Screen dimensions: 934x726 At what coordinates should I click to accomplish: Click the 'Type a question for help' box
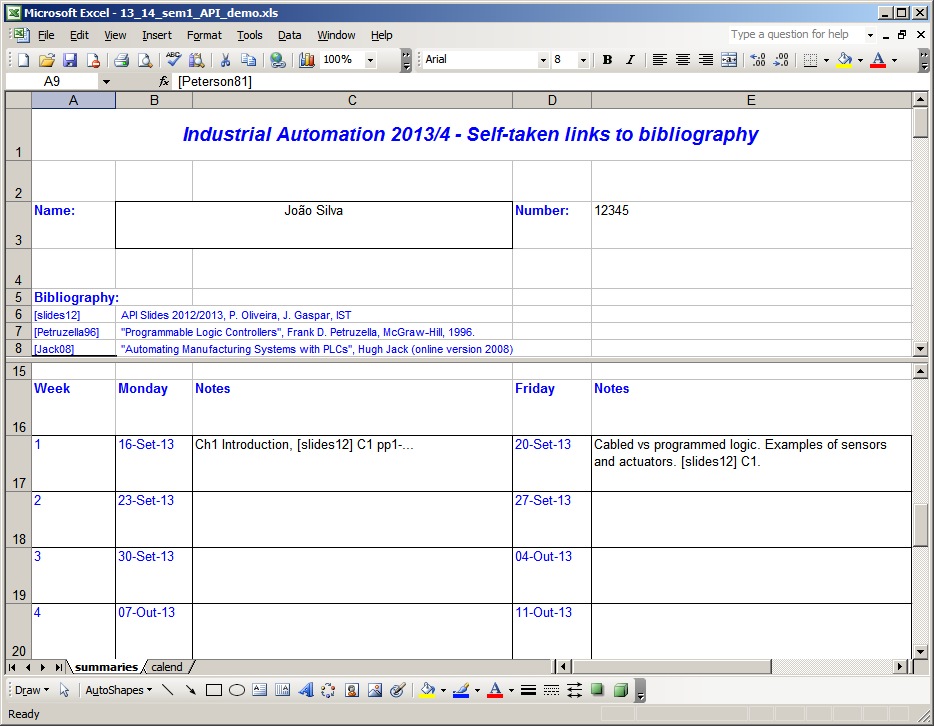coord(796,34)
